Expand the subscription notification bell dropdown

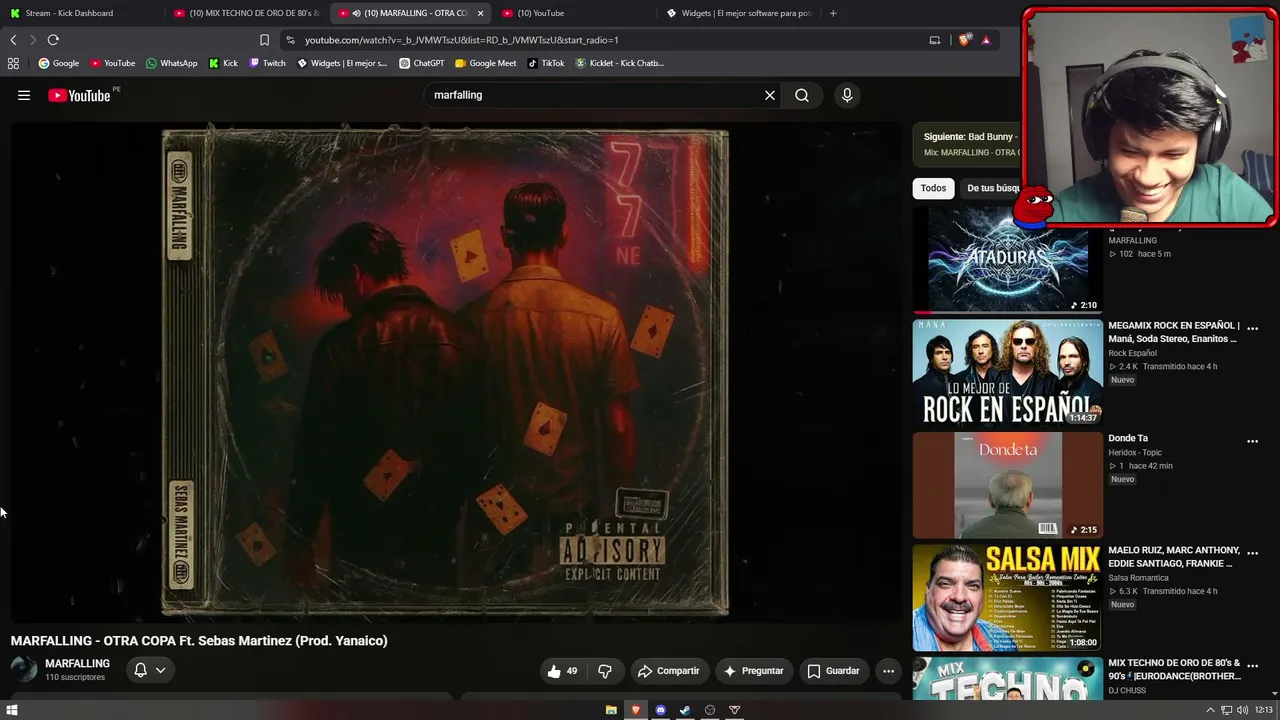pyautogui.click(x=149, y=670)
